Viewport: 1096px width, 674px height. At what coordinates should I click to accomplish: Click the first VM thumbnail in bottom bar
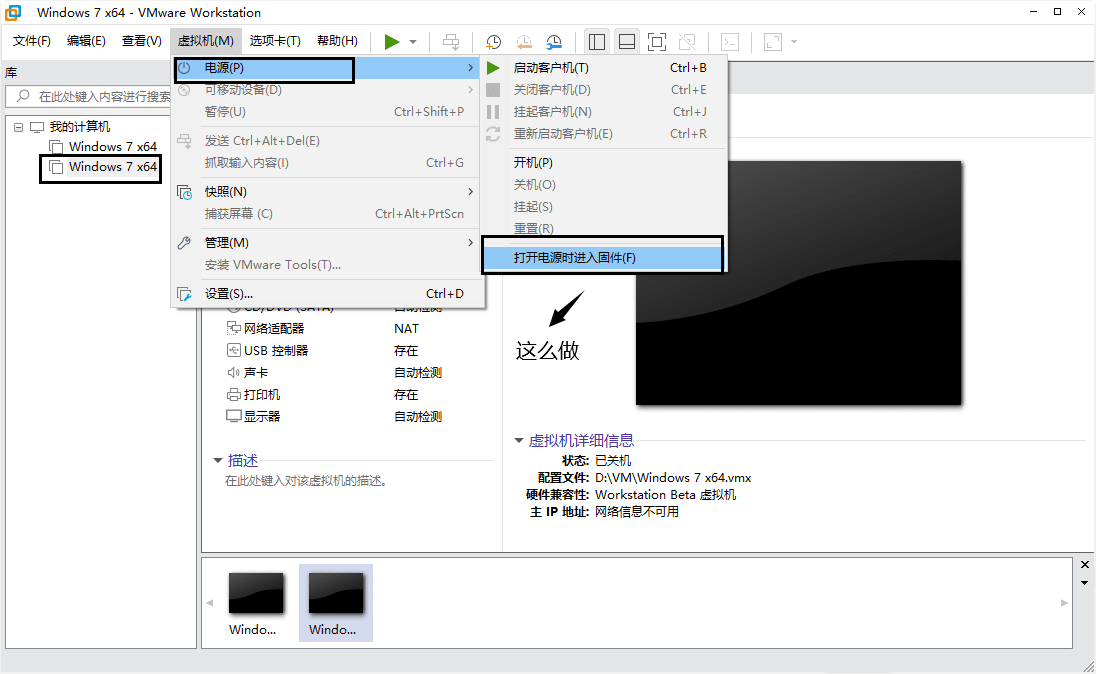256,603
